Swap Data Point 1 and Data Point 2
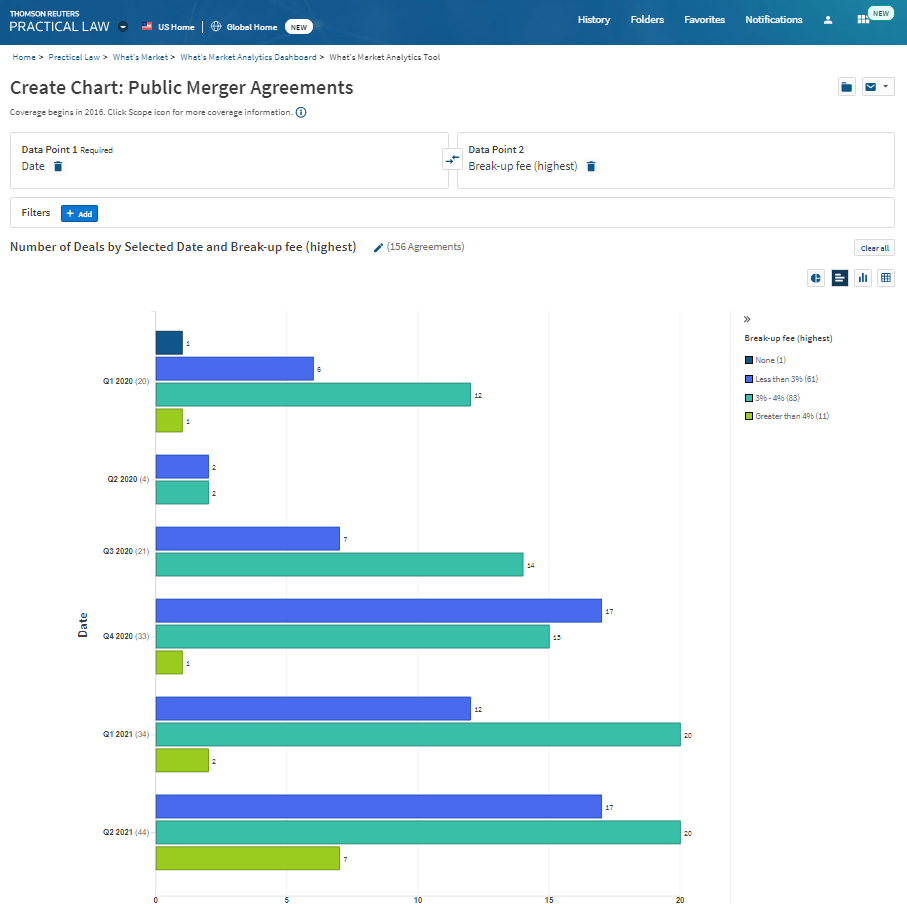 452,159
